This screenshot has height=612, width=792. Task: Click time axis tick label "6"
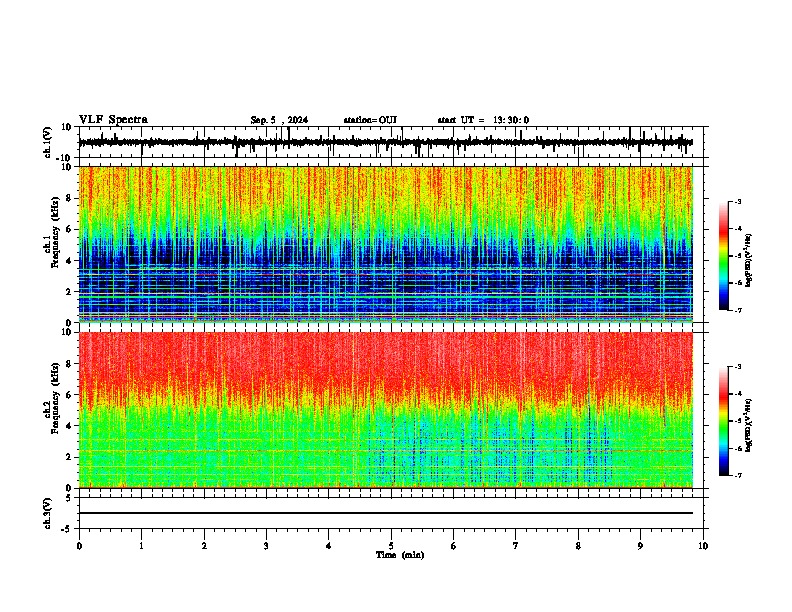454,546
